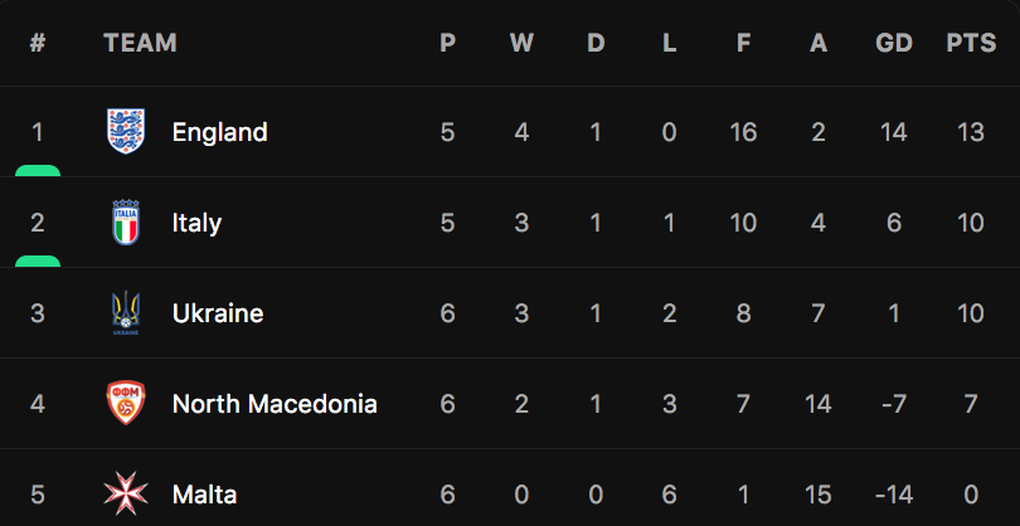
Task: Open the Italy team link
Action: [x=197, y=224]
